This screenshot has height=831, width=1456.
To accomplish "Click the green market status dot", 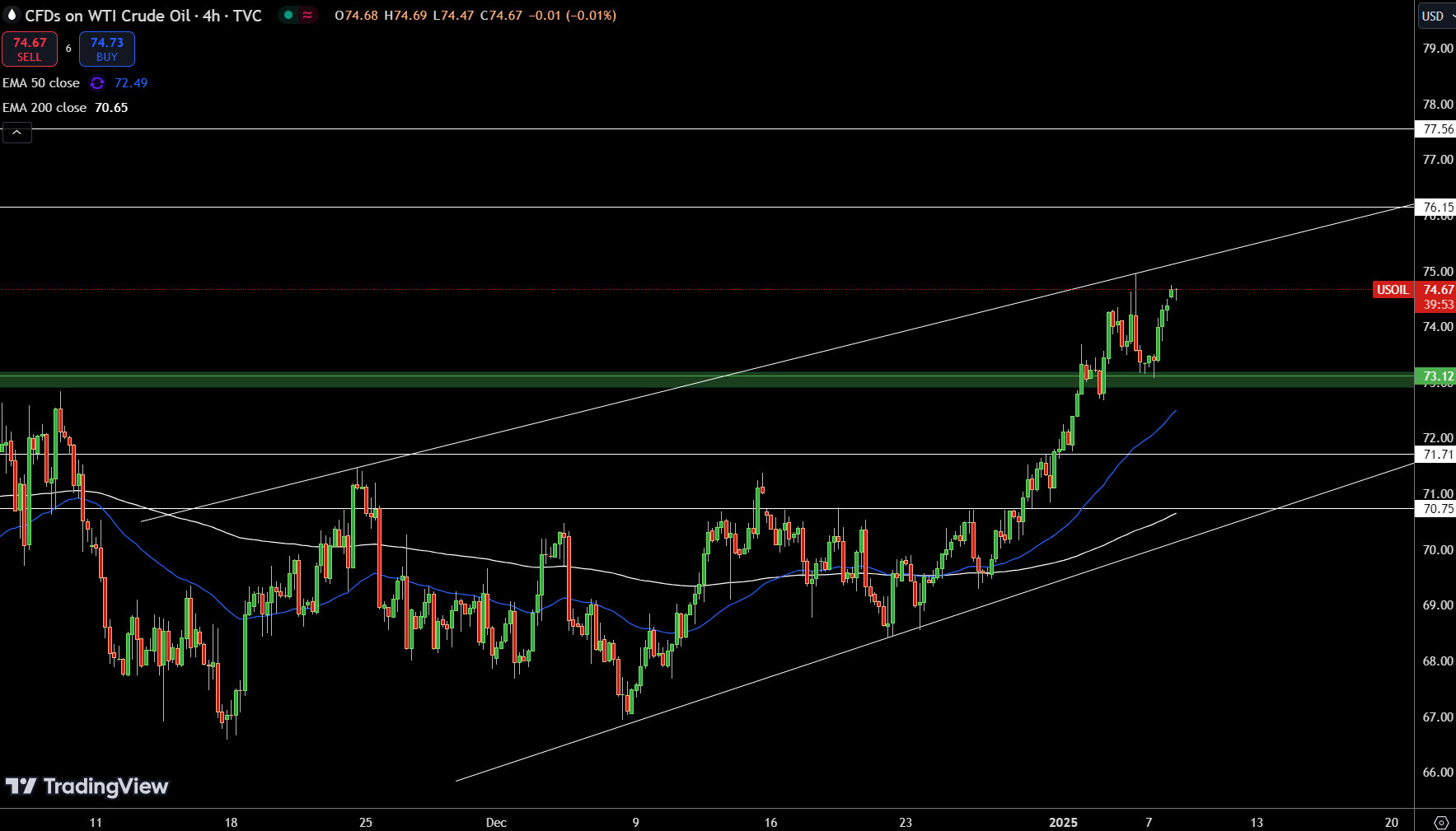I will pyautogui.click(x=288, y=16).
